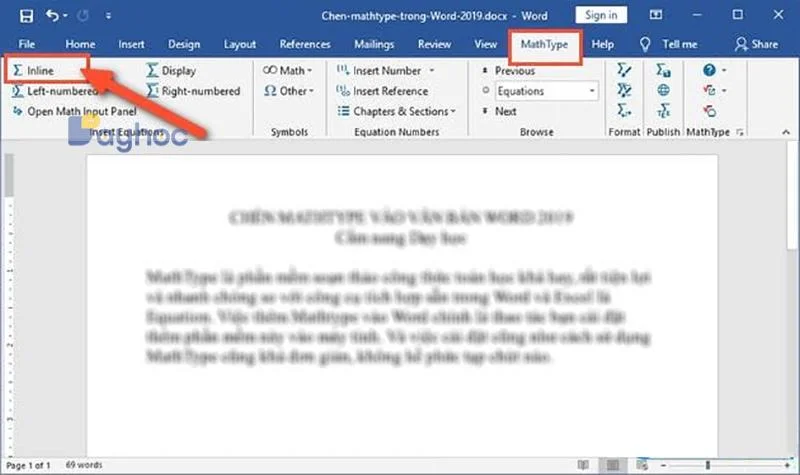The height and width of the screenshot is (475, 800).
Task: Switch to the Review tab
Action: (x=434, y=44)
